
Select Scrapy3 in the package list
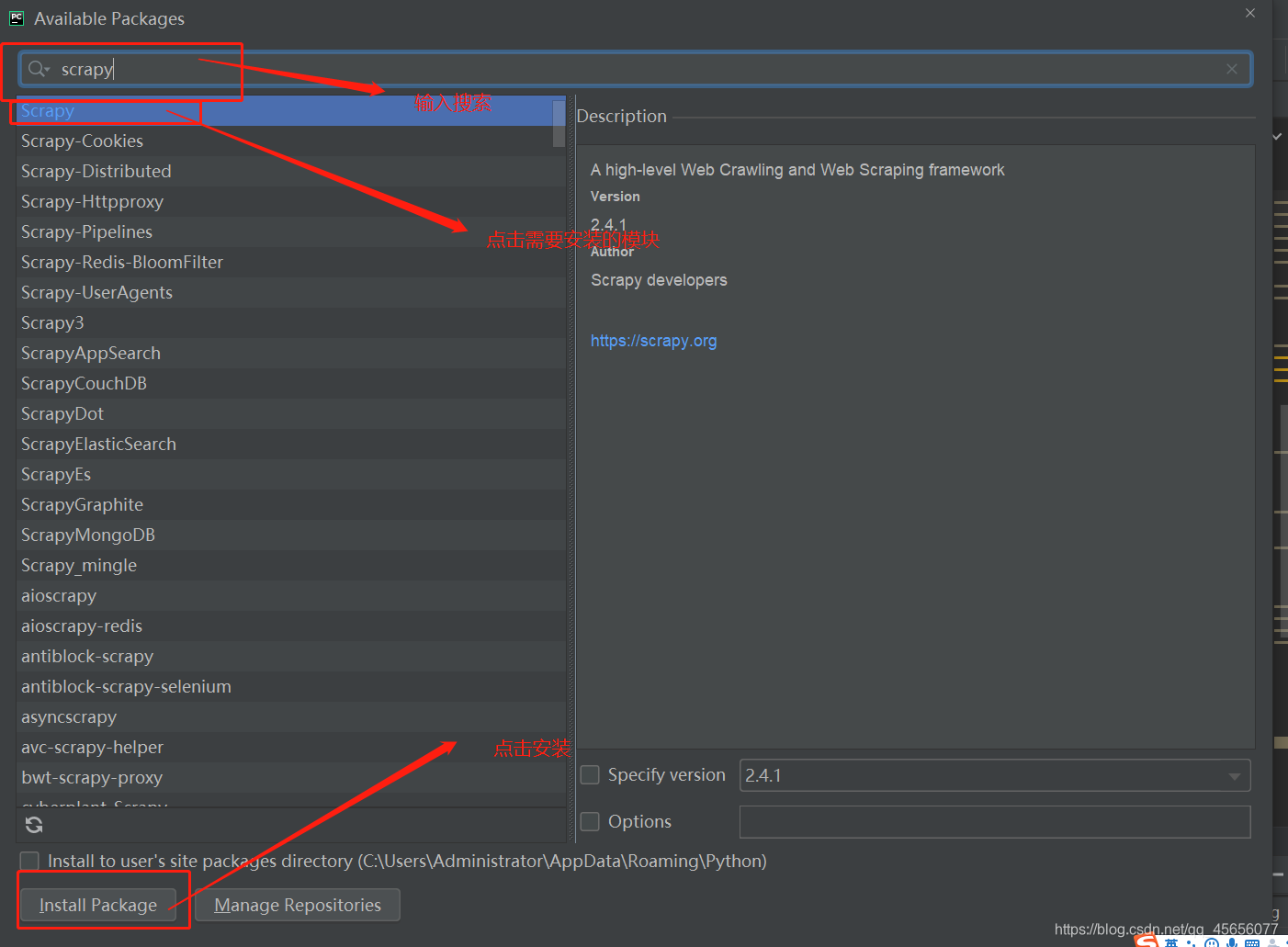click(x=290, y=322)
